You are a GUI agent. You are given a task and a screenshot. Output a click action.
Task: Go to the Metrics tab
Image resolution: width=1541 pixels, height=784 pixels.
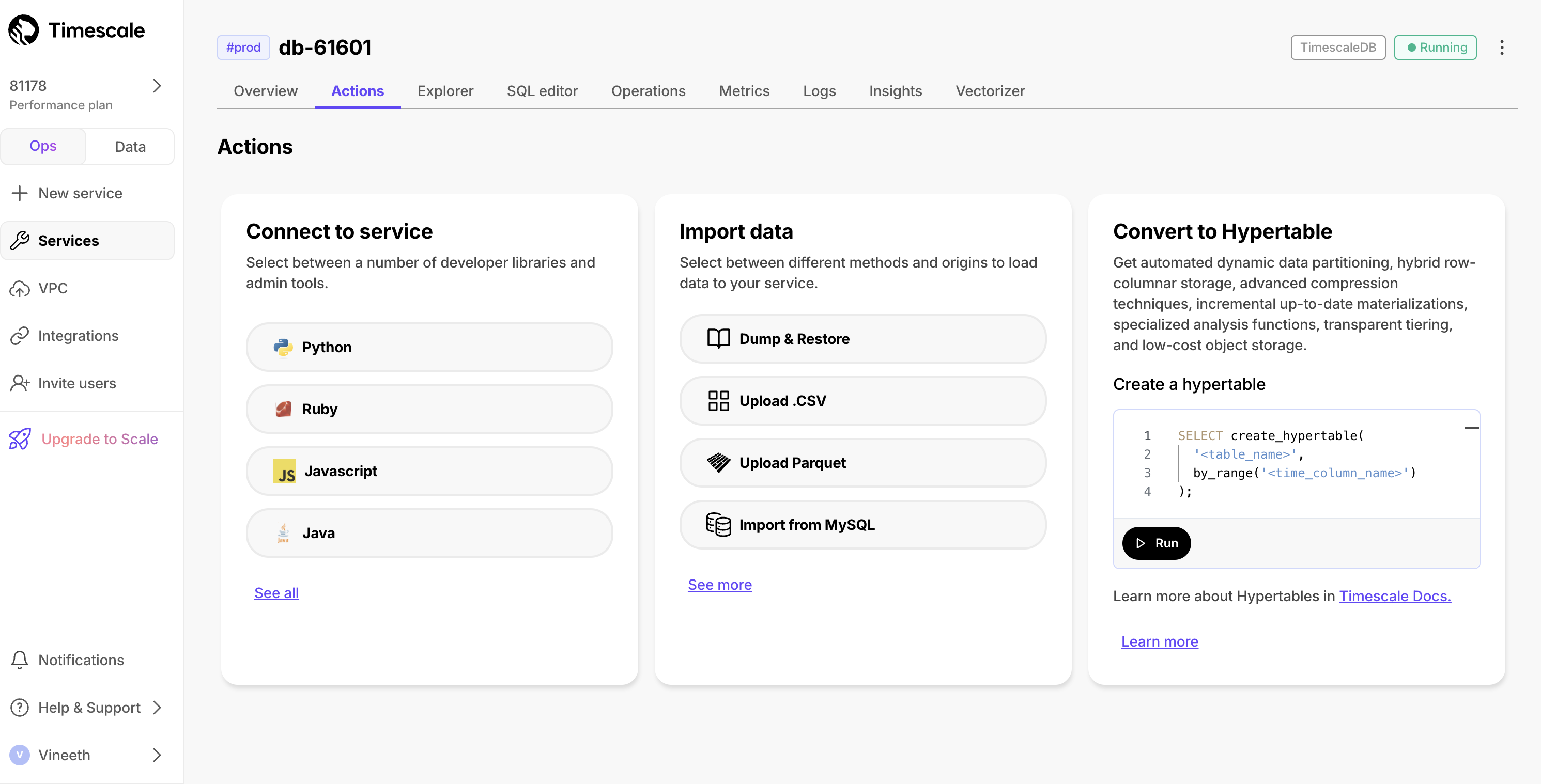tap(744, 91)
